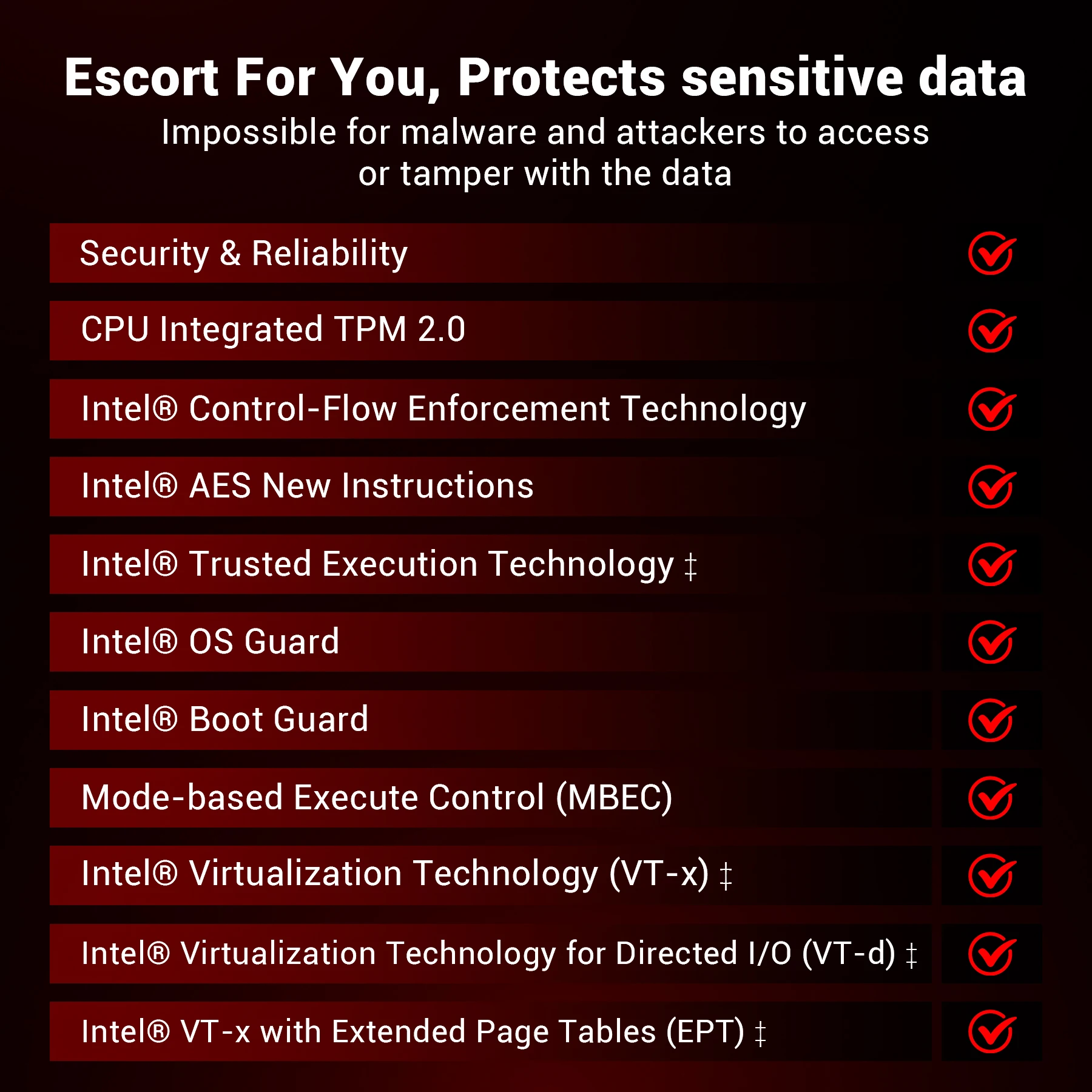1092x1092 pixels.
Task: Select the Intel OS Guard checkmark icon
Action: [x=991, y=642]
